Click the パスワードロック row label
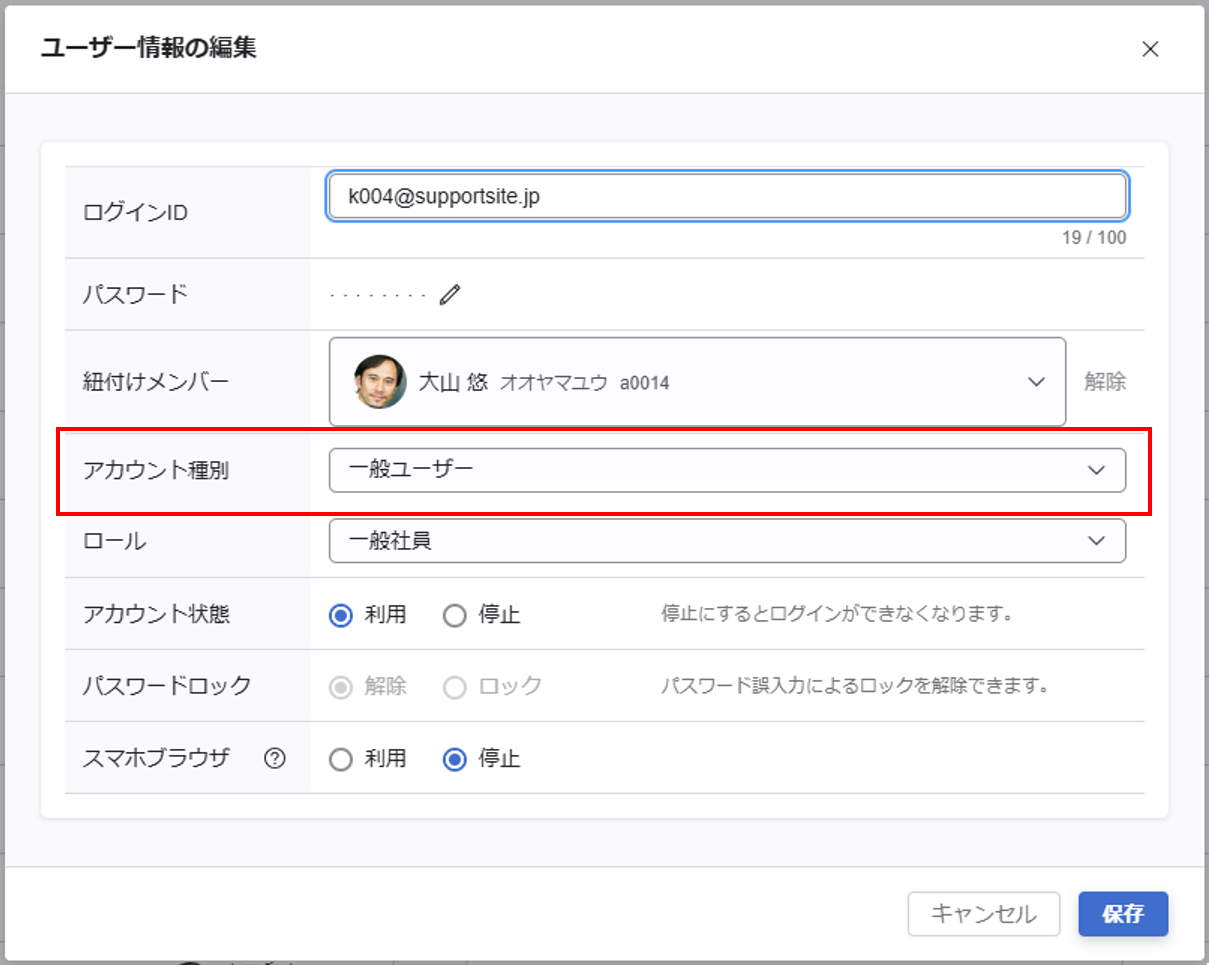Screen dimensions: 1209x965 point(167,686)
